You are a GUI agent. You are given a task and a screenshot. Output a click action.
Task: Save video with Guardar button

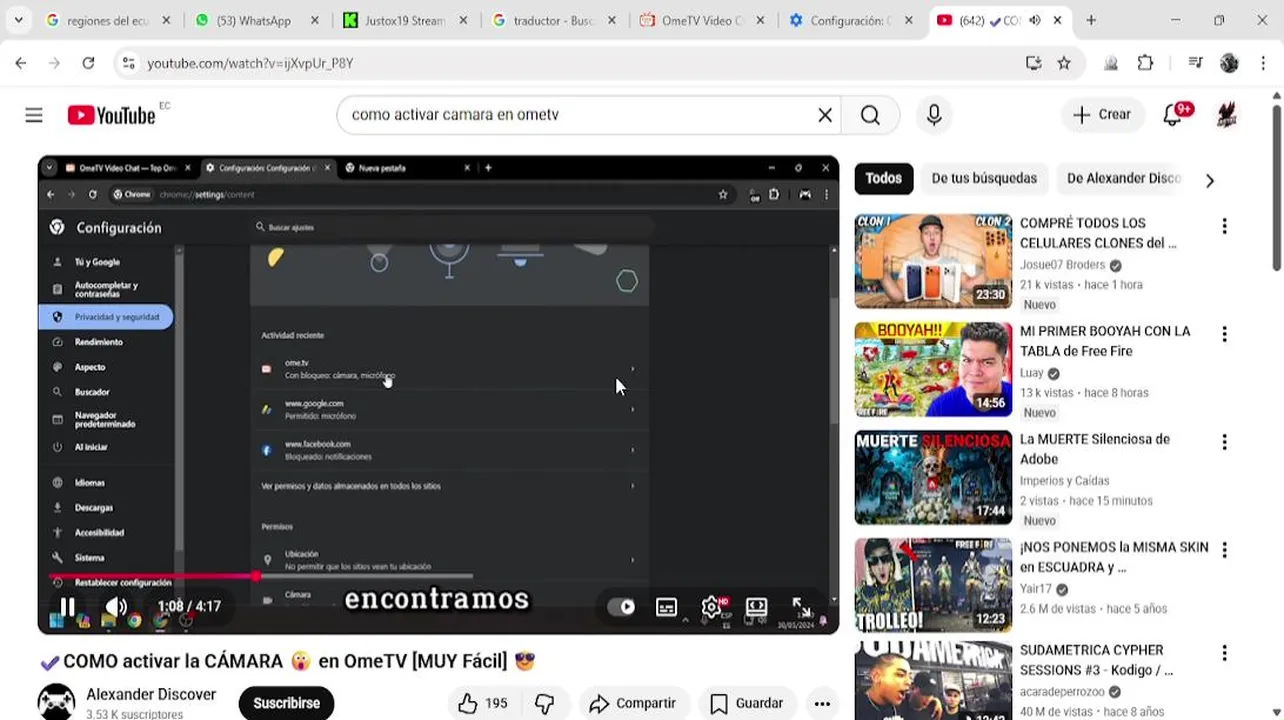pos(747,703)
